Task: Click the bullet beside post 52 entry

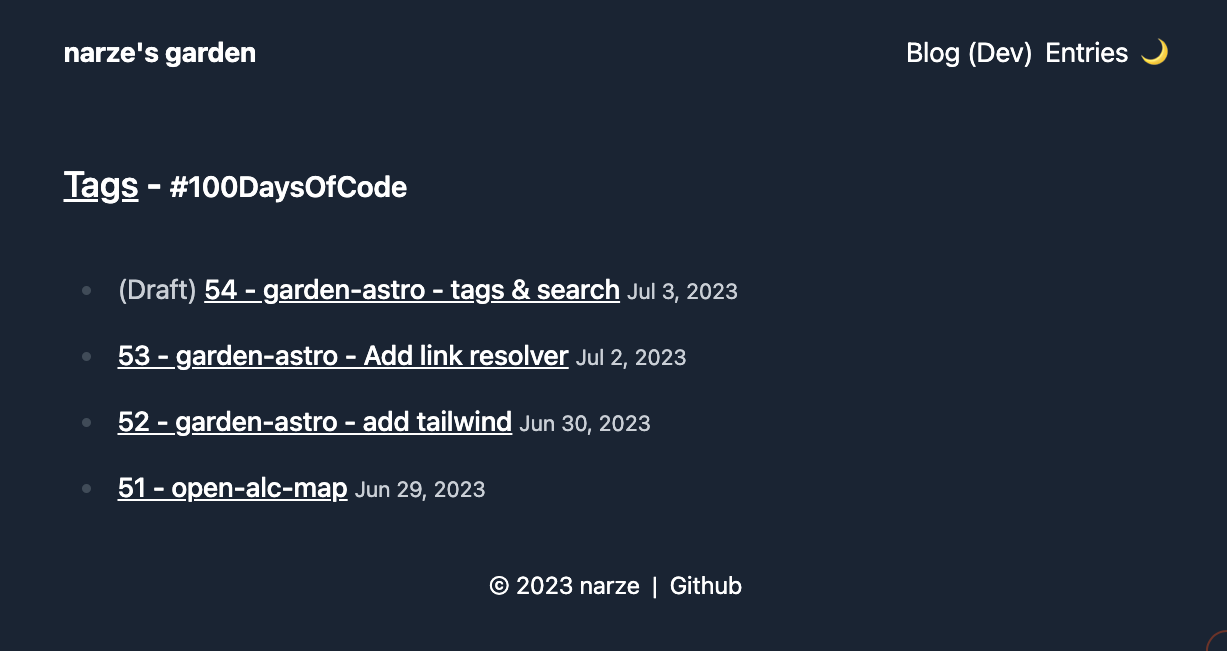Action: (x=87, y=423)
